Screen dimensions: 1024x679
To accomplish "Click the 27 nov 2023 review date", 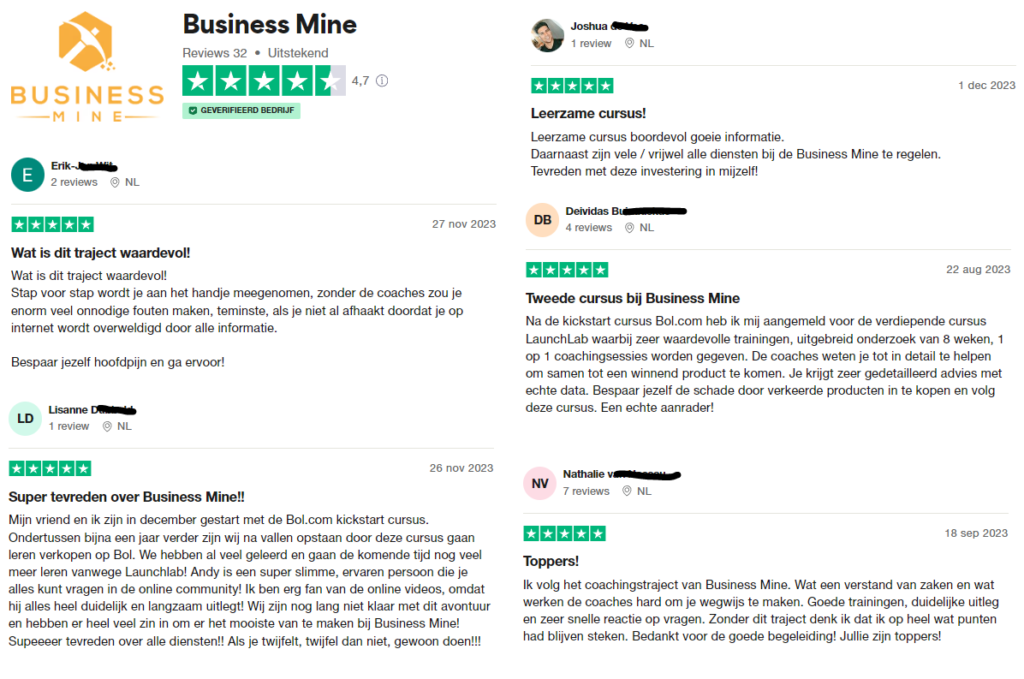I will pyautogui.click(x=463, y=224).
